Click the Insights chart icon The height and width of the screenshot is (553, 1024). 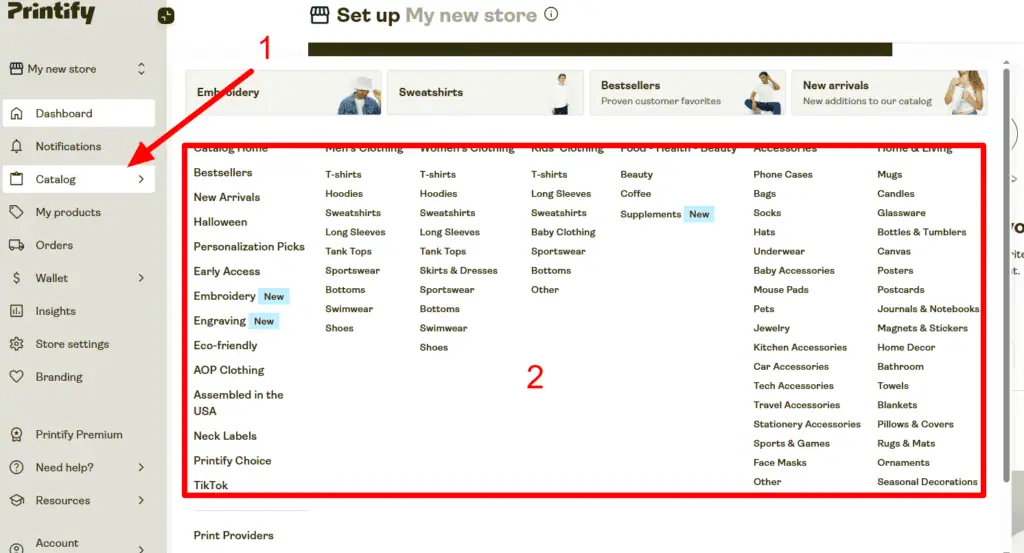pyautogui.click(x=16, y=311)
